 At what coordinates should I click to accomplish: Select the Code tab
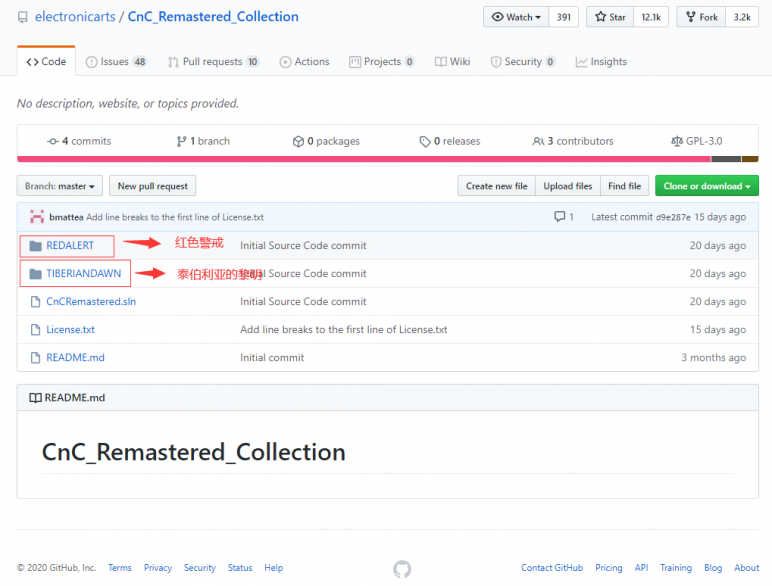pos(46,62)
